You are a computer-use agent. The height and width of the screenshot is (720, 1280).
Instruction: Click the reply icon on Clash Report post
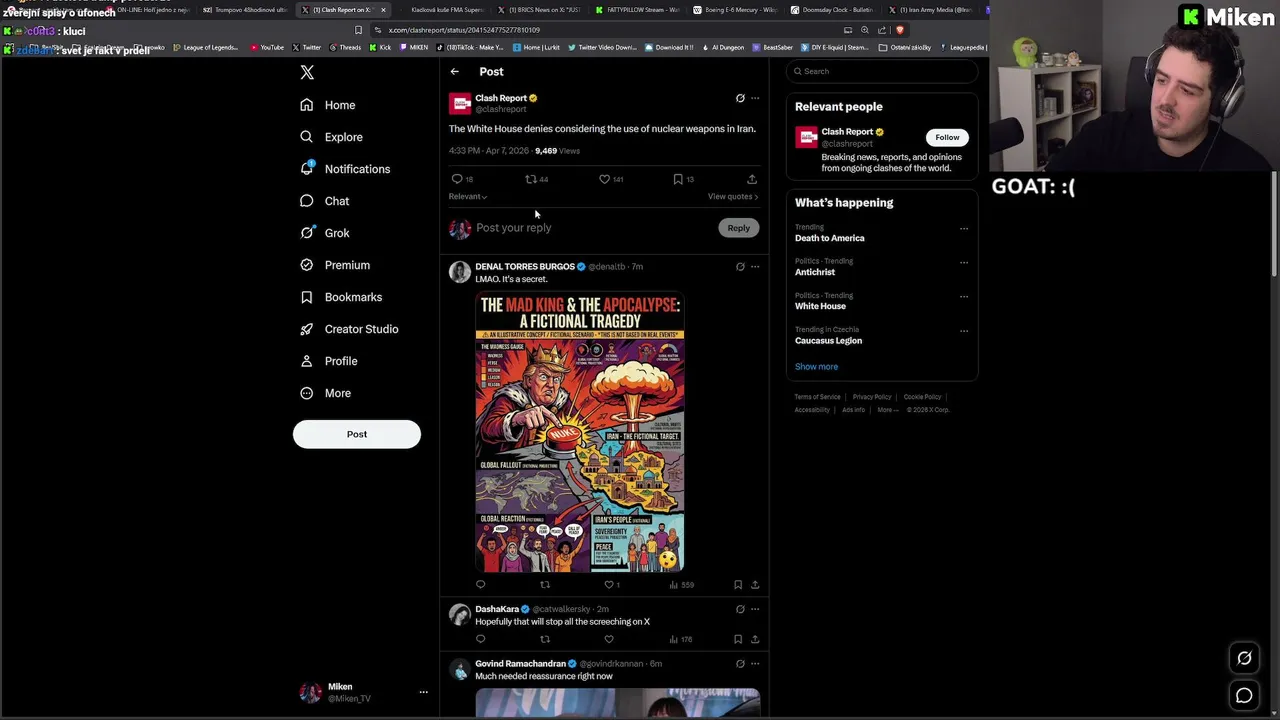coord(457,179)
